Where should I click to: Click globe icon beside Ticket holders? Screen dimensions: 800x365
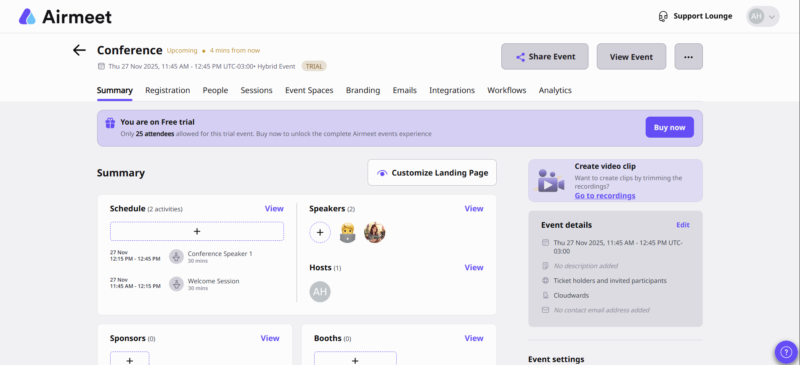point(545,281)
